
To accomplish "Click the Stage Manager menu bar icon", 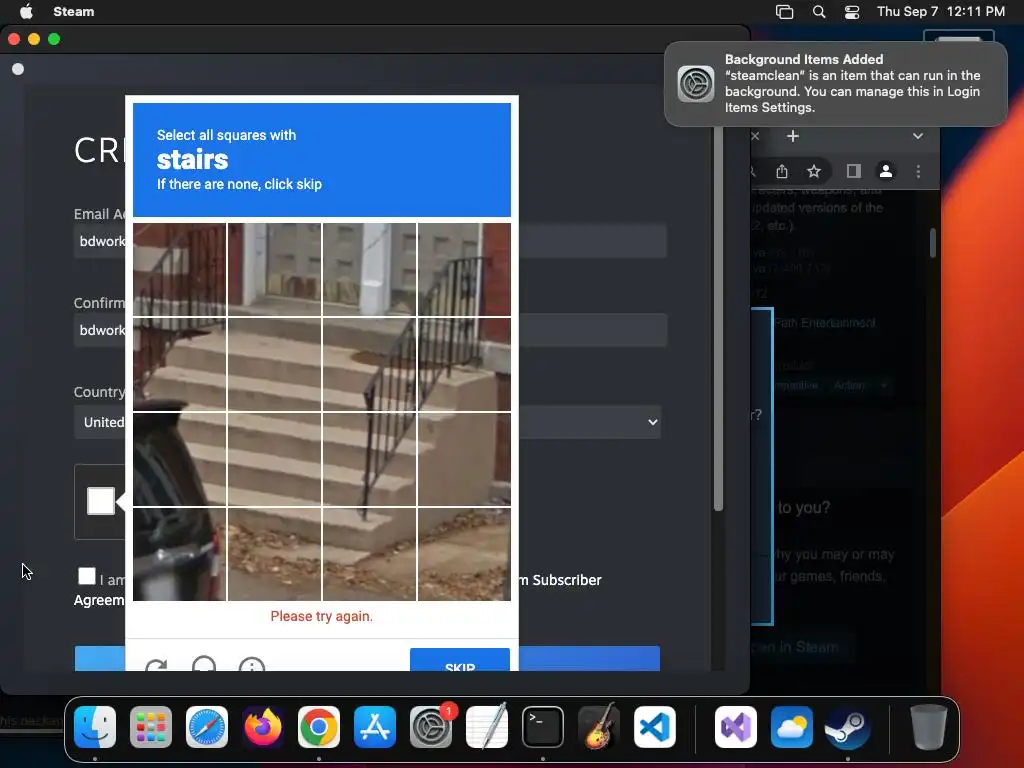I will pos(784,12).
